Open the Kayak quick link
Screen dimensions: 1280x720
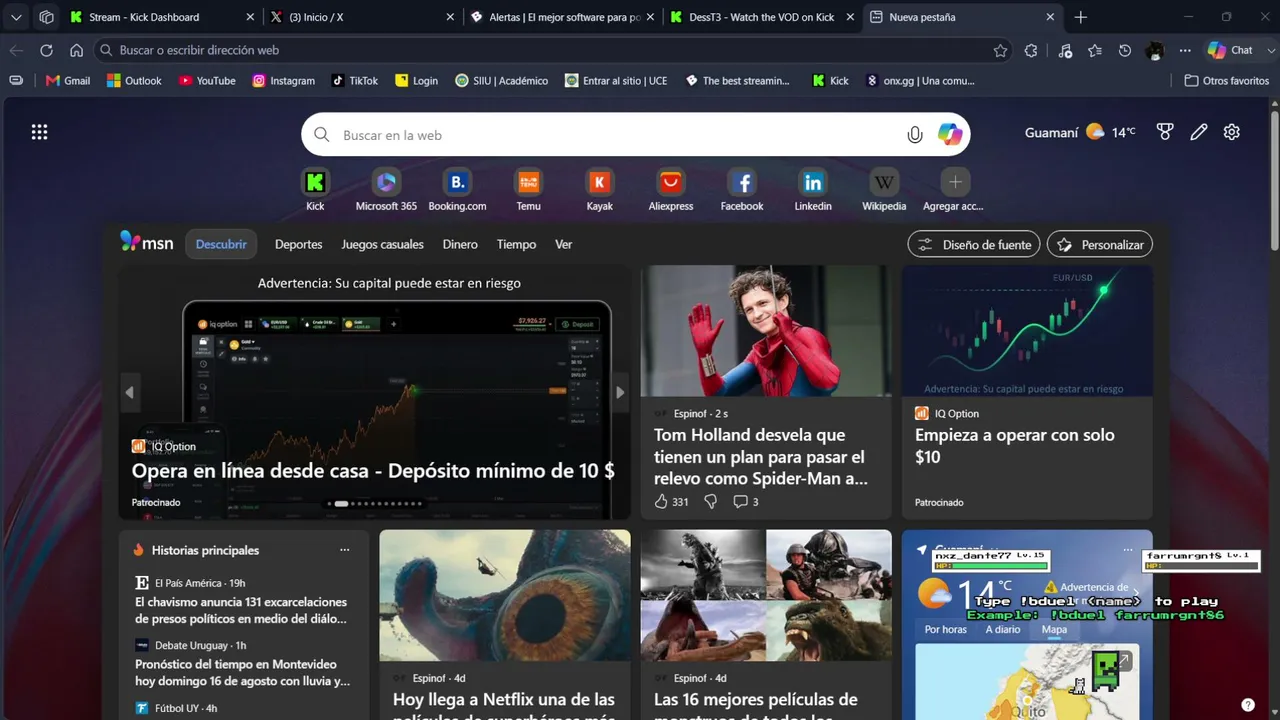coord(599,190)
